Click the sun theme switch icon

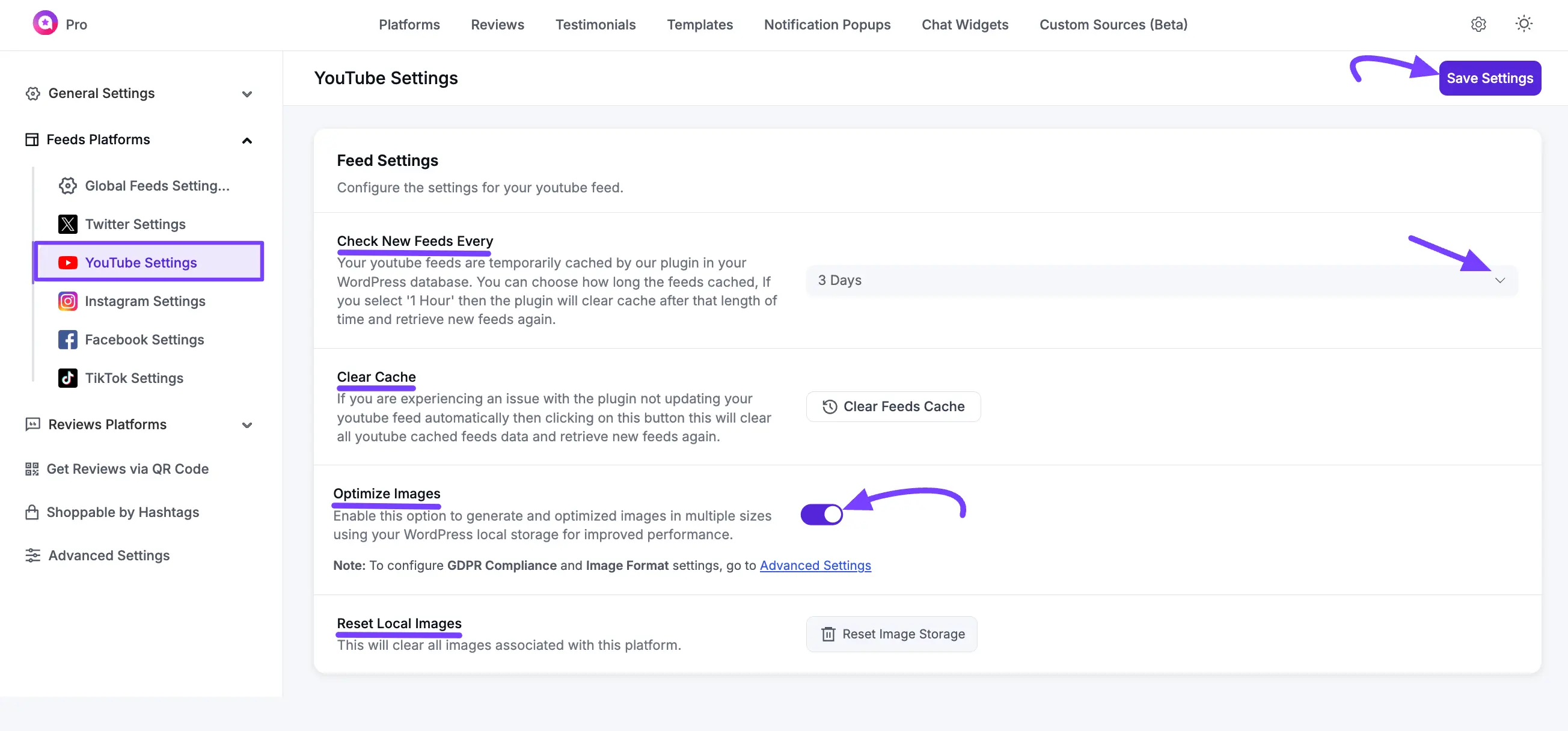pyautogui.click(x=1524, y=24)
